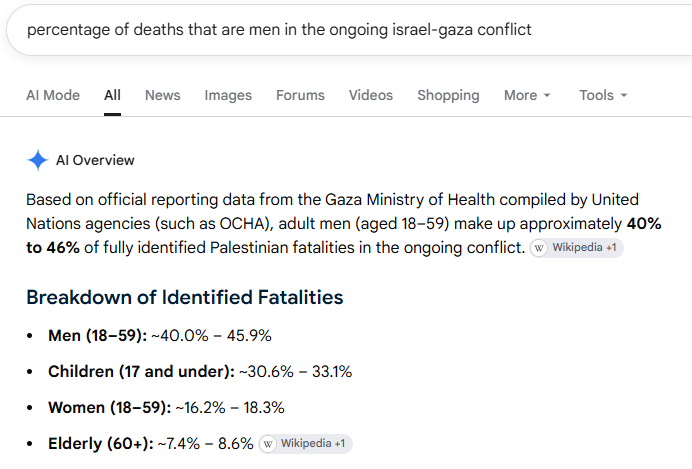The image size is (692, 469).
Task: Click the blue AI Overview sparkle icon
Action: point(38,160)
